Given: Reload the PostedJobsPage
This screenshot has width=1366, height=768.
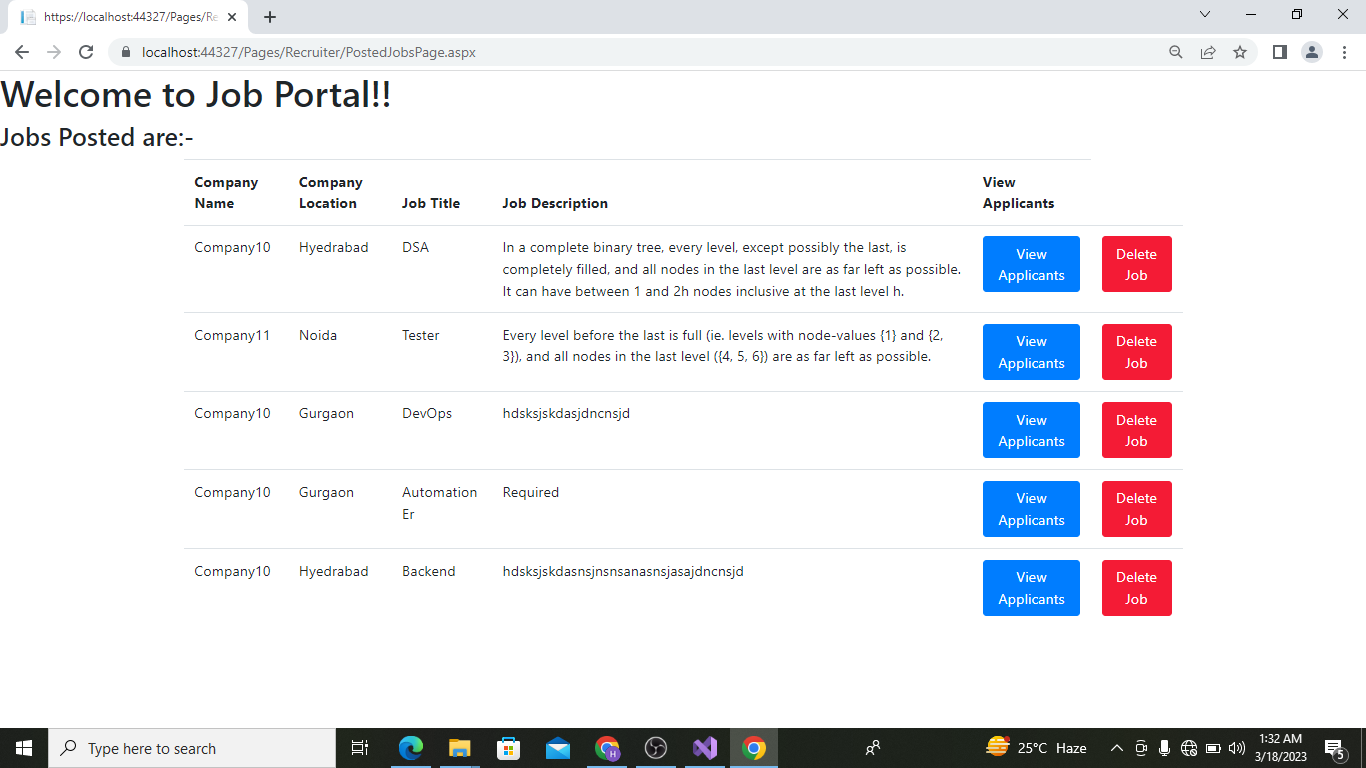Looking at the screenshot, I should (x=86, y=52).
